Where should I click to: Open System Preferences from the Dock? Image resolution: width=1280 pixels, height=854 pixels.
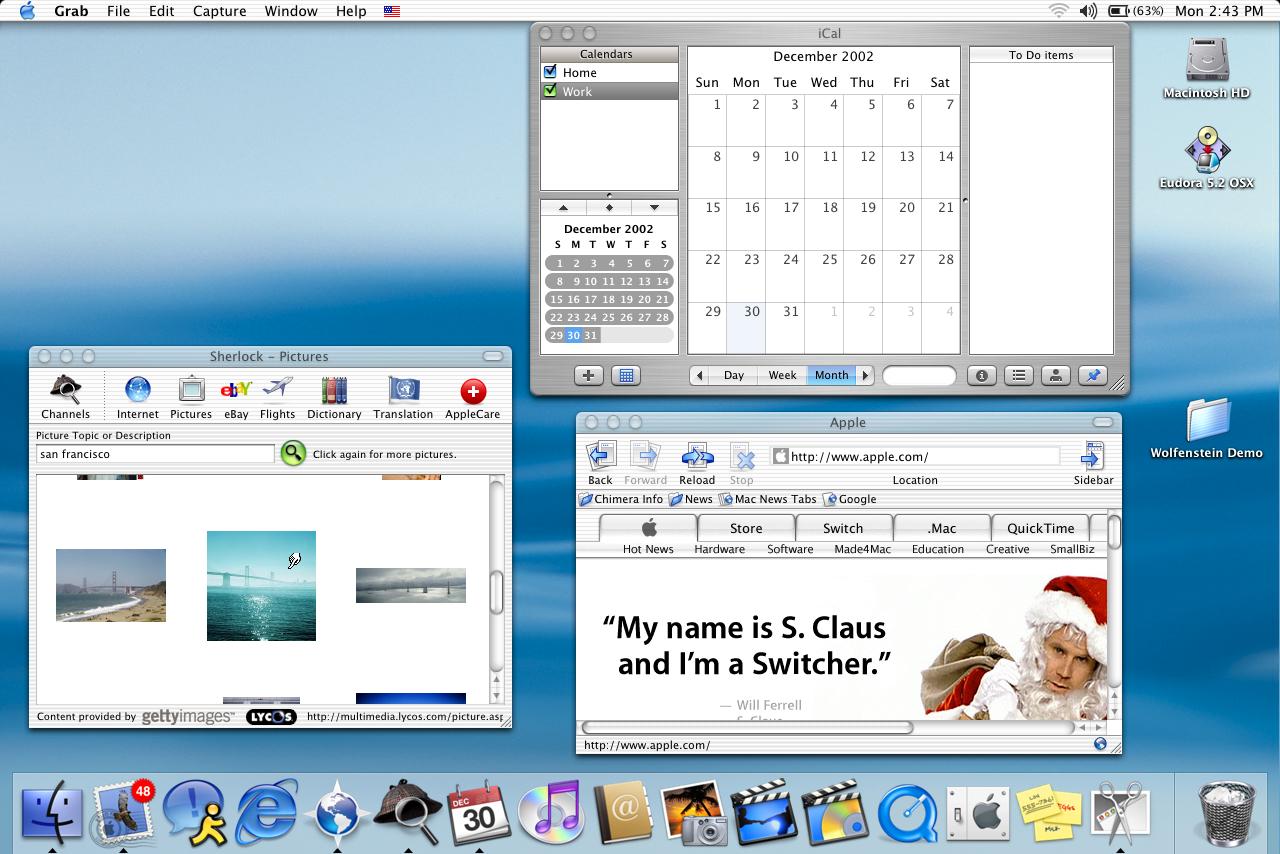(x=978, y=812)
